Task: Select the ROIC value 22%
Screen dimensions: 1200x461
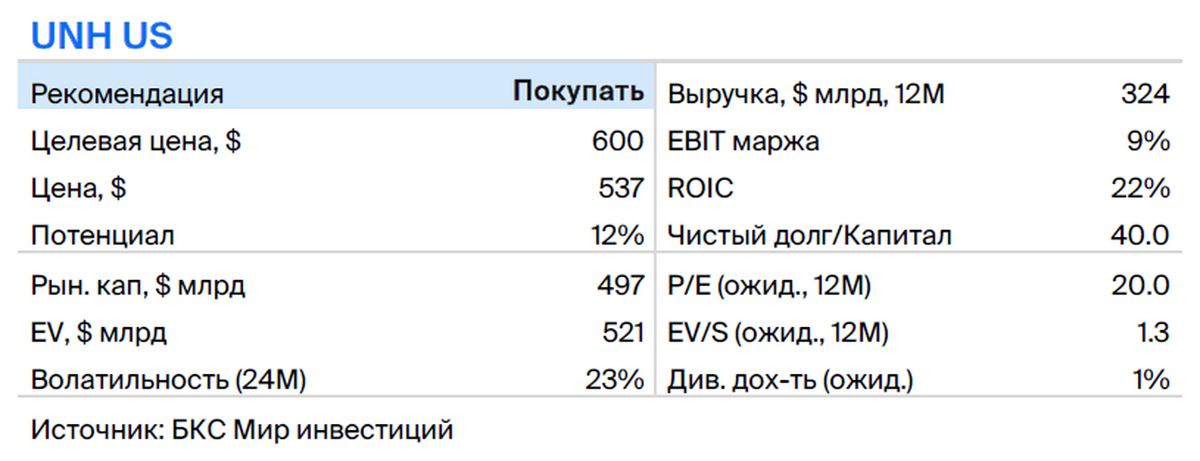Action: pyautogui.click(x=1142, y=190)
